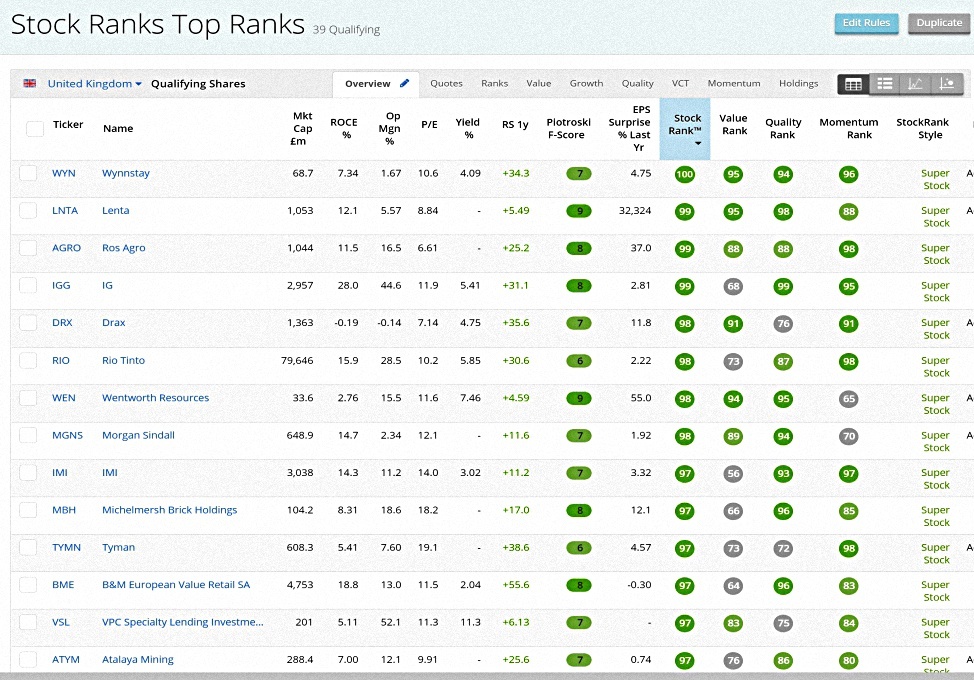The height and width of the screenshot is (680, 974).
Task: Open the line chart view icon
Action: pos(916,84)
